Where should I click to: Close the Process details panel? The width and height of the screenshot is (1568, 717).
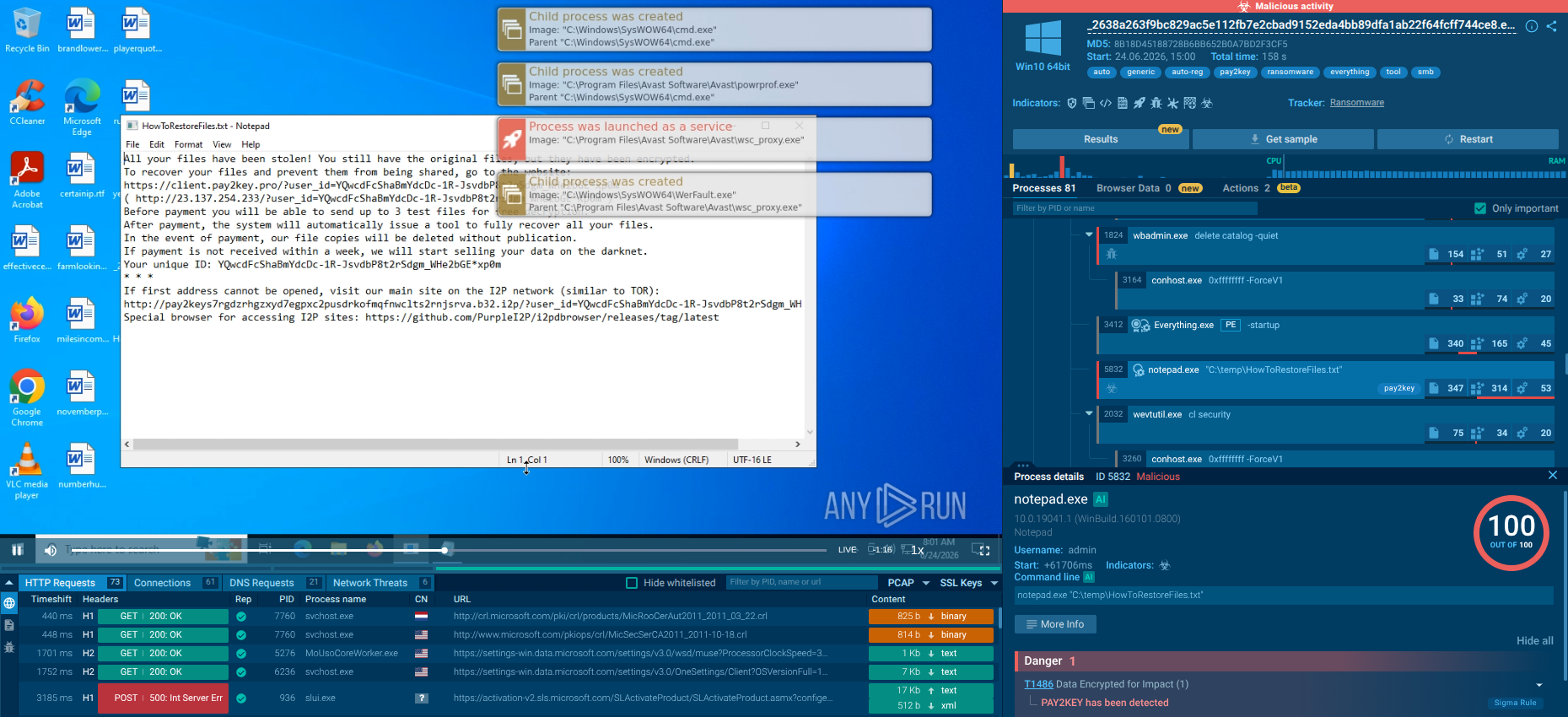1553,476
